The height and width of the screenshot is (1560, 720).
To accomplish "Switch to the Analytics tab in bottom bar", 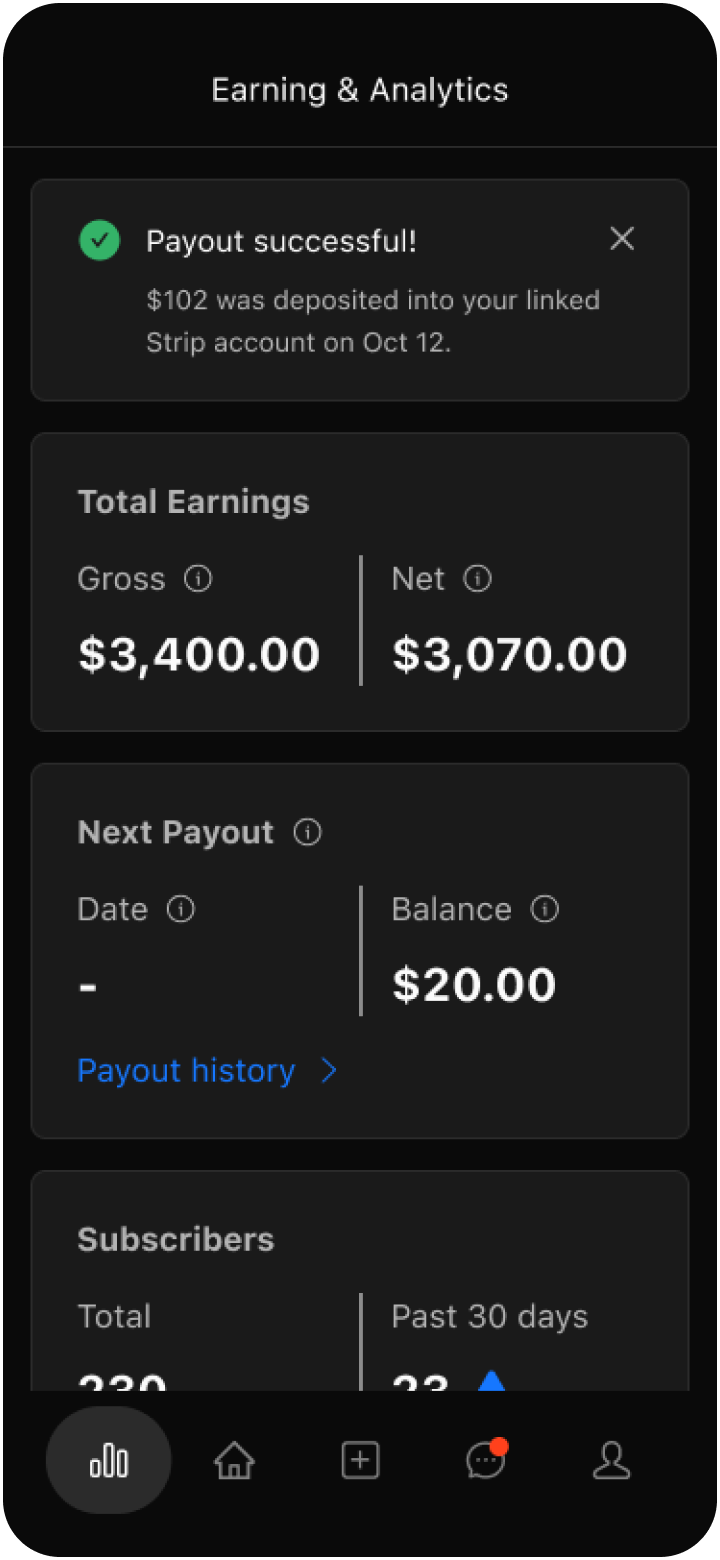I will [x=108, y=1461].
